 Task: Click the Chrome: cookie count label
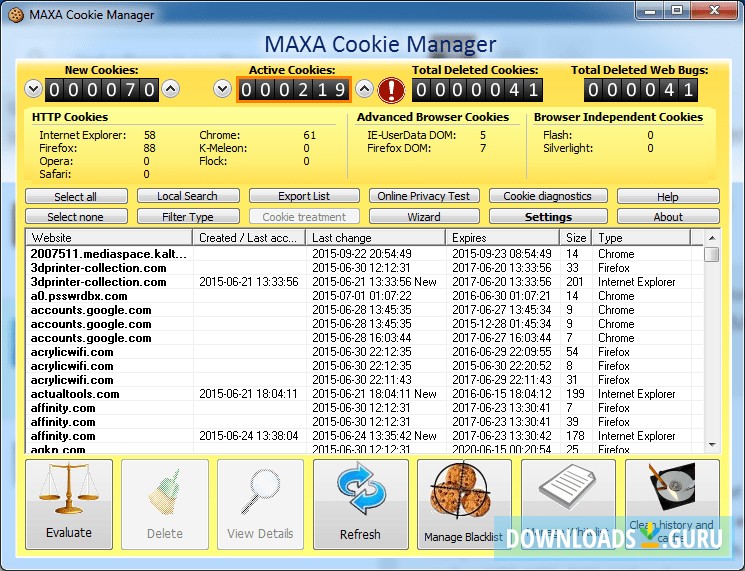pos(220,135)
